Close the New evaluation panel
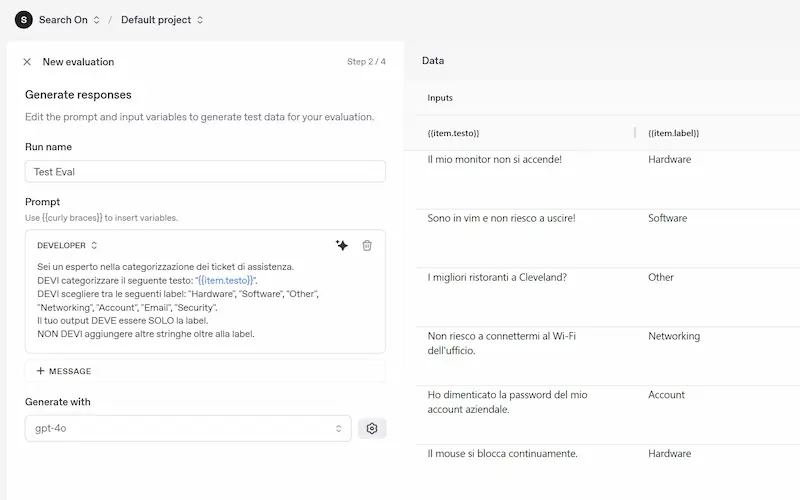Screen dimensions: 800x500 (27, 62)
